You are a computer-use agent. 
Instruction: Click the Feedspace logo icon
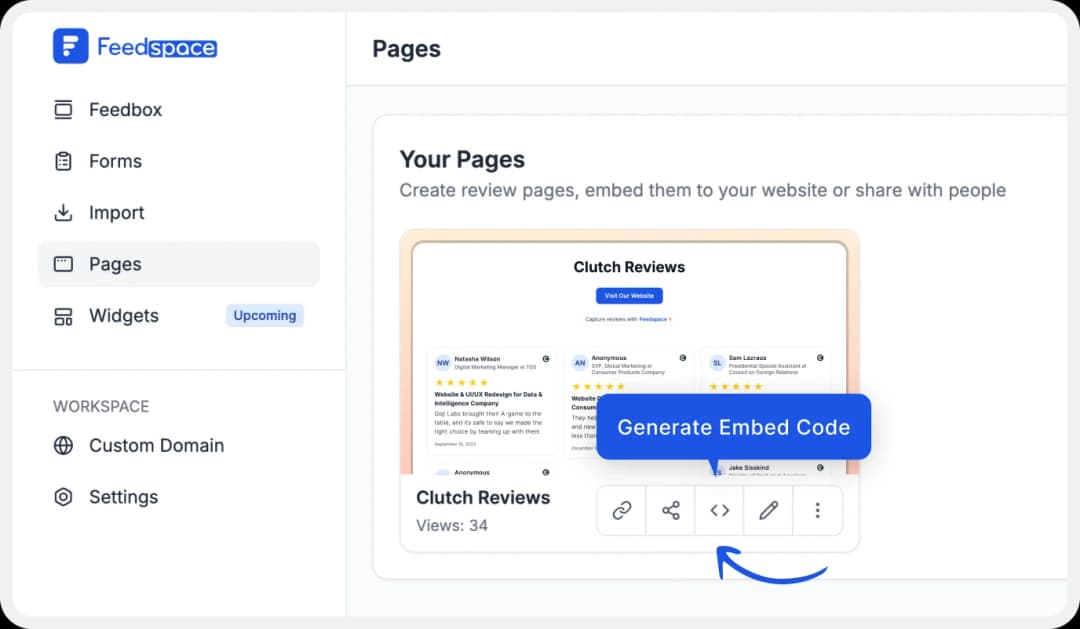point(72,45)
